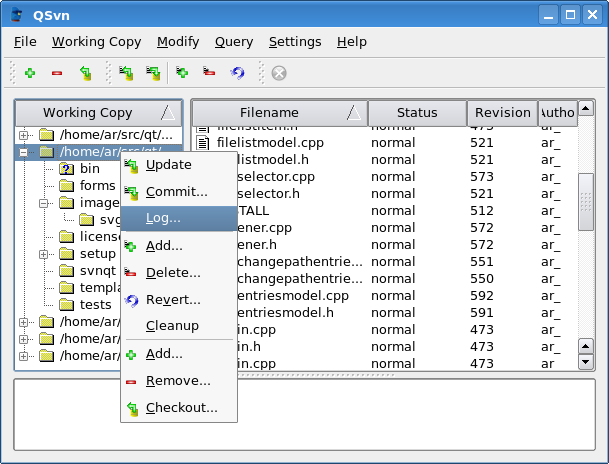Choose Update in the context menu
609x464 pixels.
click(x=179, y=165)
